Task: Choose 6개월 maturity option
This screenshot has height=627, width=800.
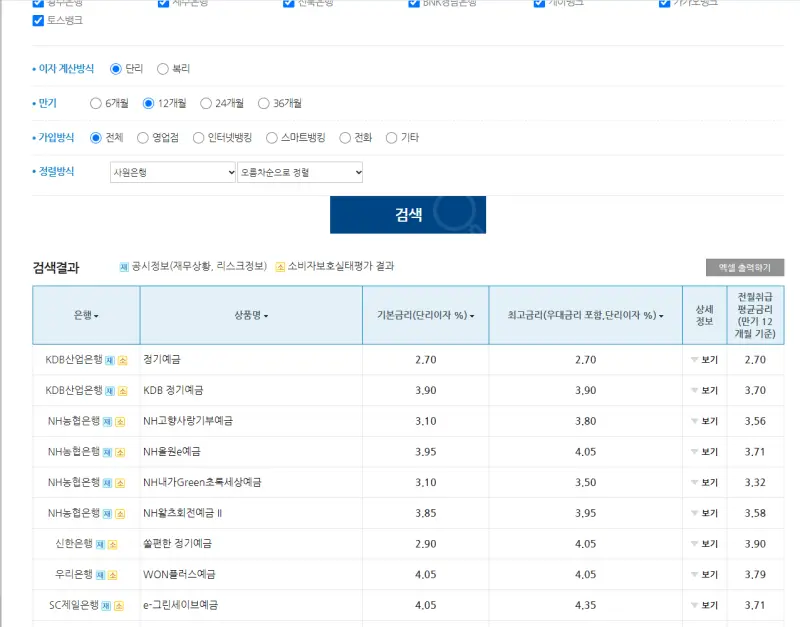Action: (95, 104)
